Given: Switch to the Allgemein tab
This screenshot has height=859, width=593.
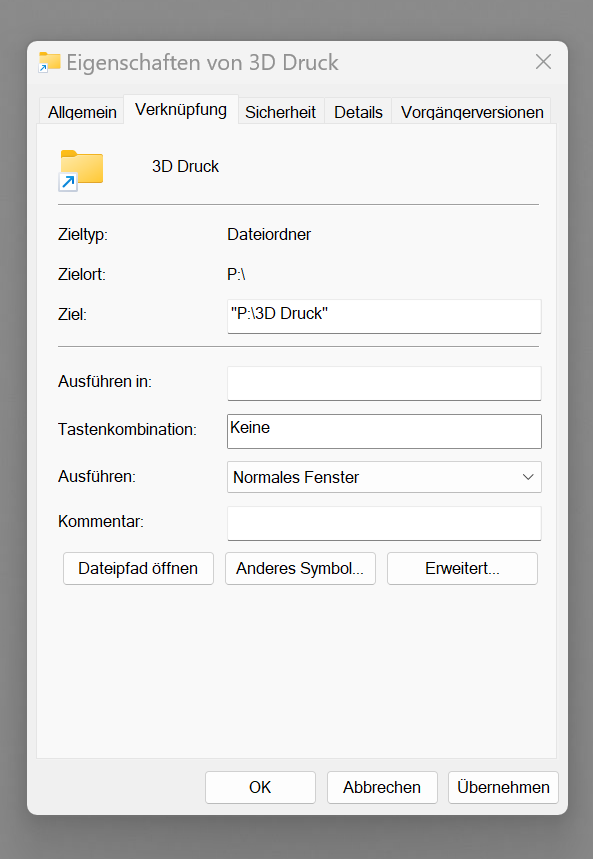Looking at the screenshot, I should click(x=81, y=112).
